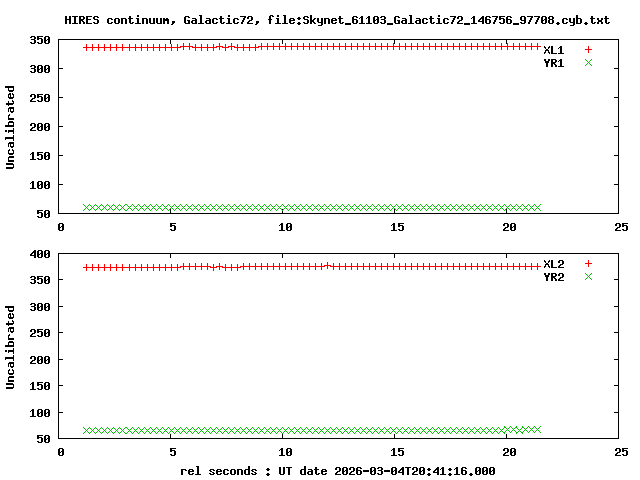Screen dimensions: 640x480
Task: Click the 100 tick label on bottom plot
Action: click(x=40, y=412)
